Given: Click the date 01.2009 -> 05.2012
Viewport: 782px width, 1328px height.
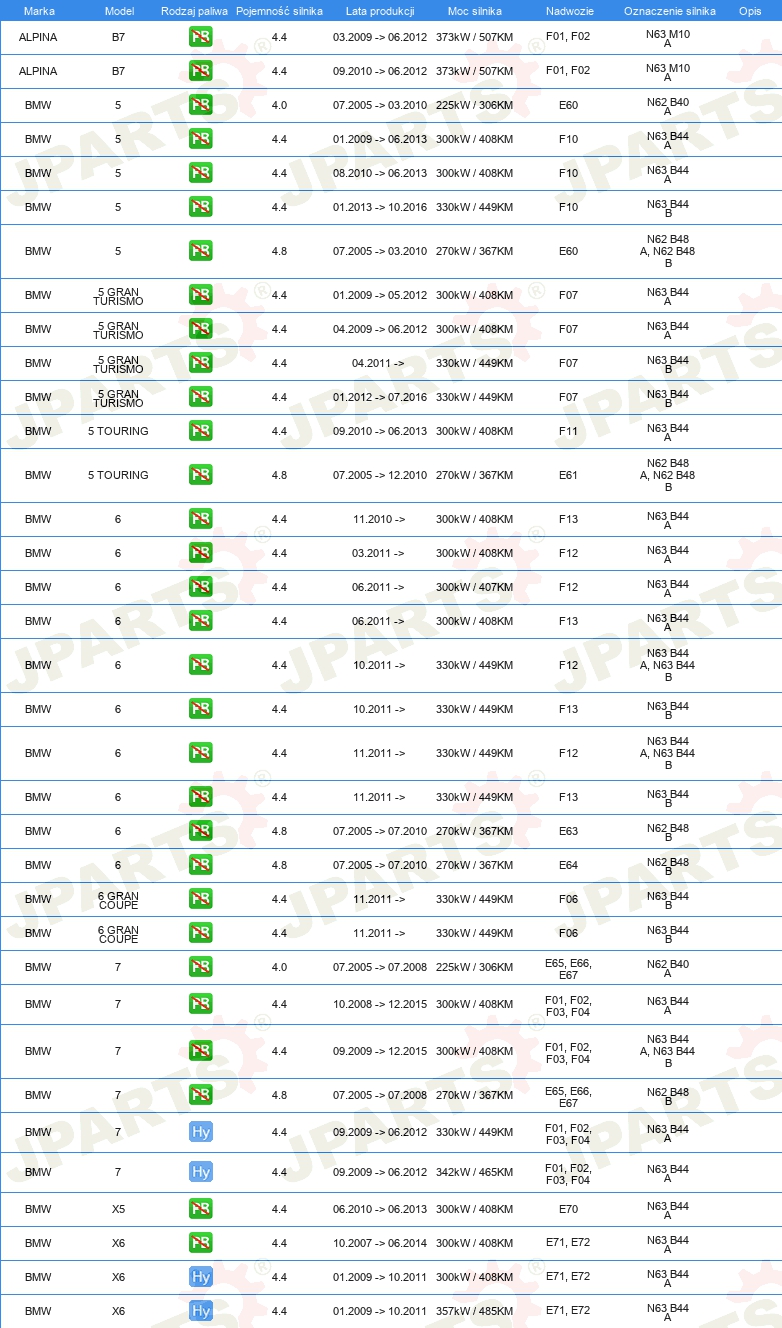Looking at the screenshot, I should [x=380, y=296].
